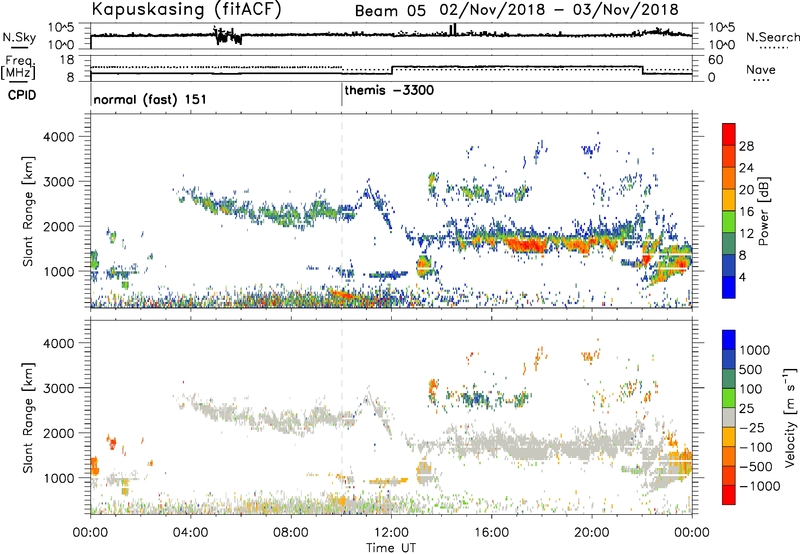The height and width of the screenshot is (554, 800).
Task: Click the dark blue bottom segment of Power colorbar
Action: [x=729, y=287]
